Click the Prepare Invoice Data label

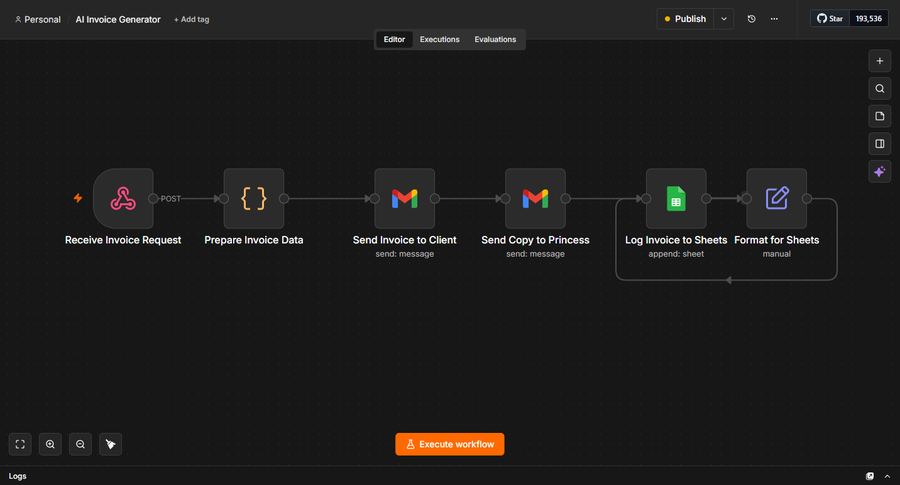click(x=254, y=240)
